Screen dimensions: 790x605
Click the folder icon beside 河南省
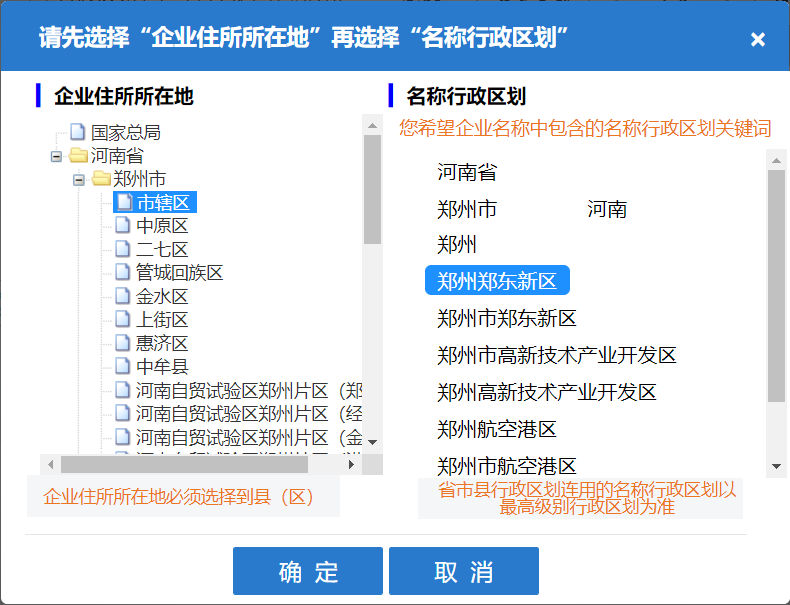click(x=78, y=155)
